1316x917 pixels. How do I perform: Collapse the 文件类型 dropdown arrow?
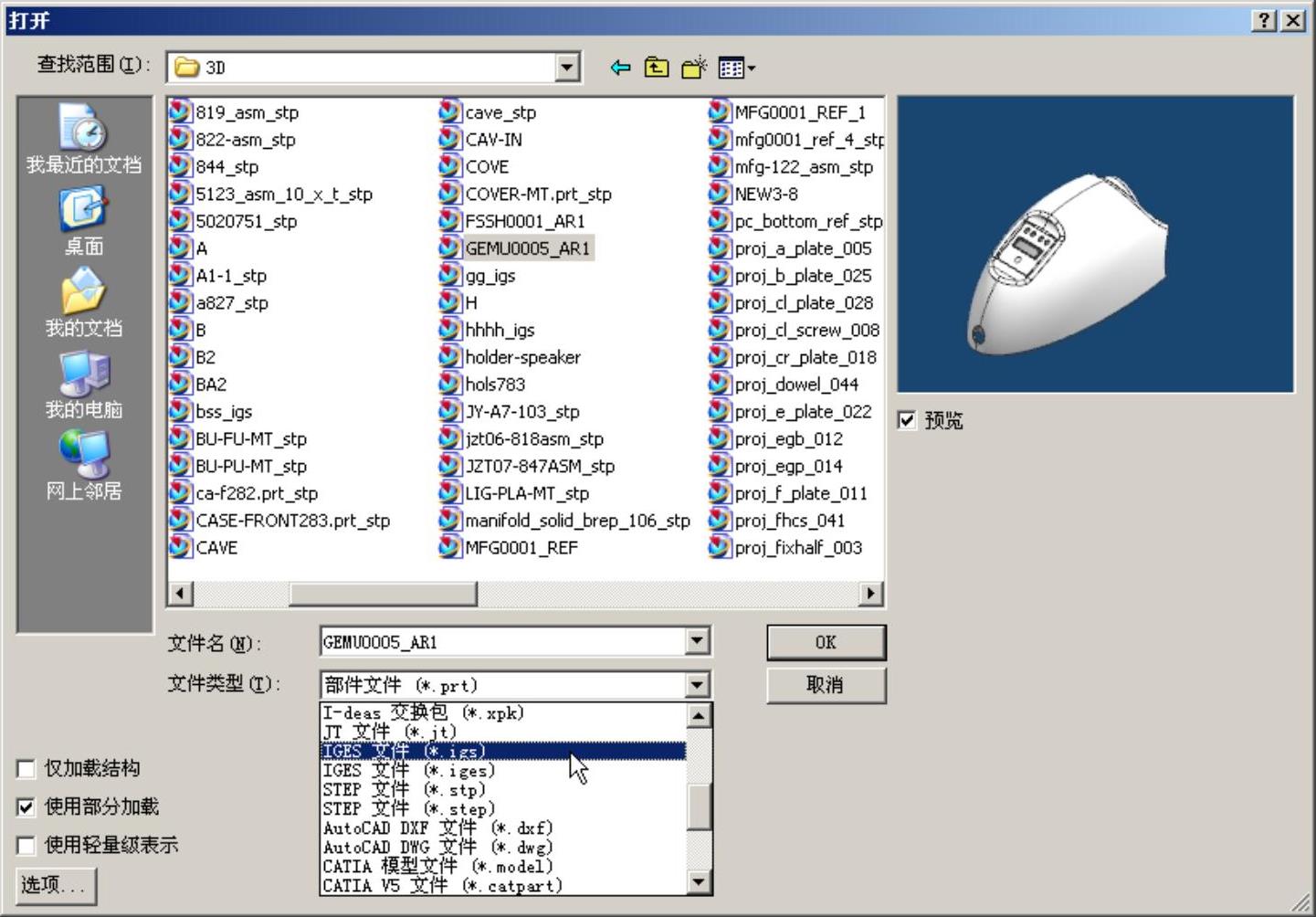point(698,684)
